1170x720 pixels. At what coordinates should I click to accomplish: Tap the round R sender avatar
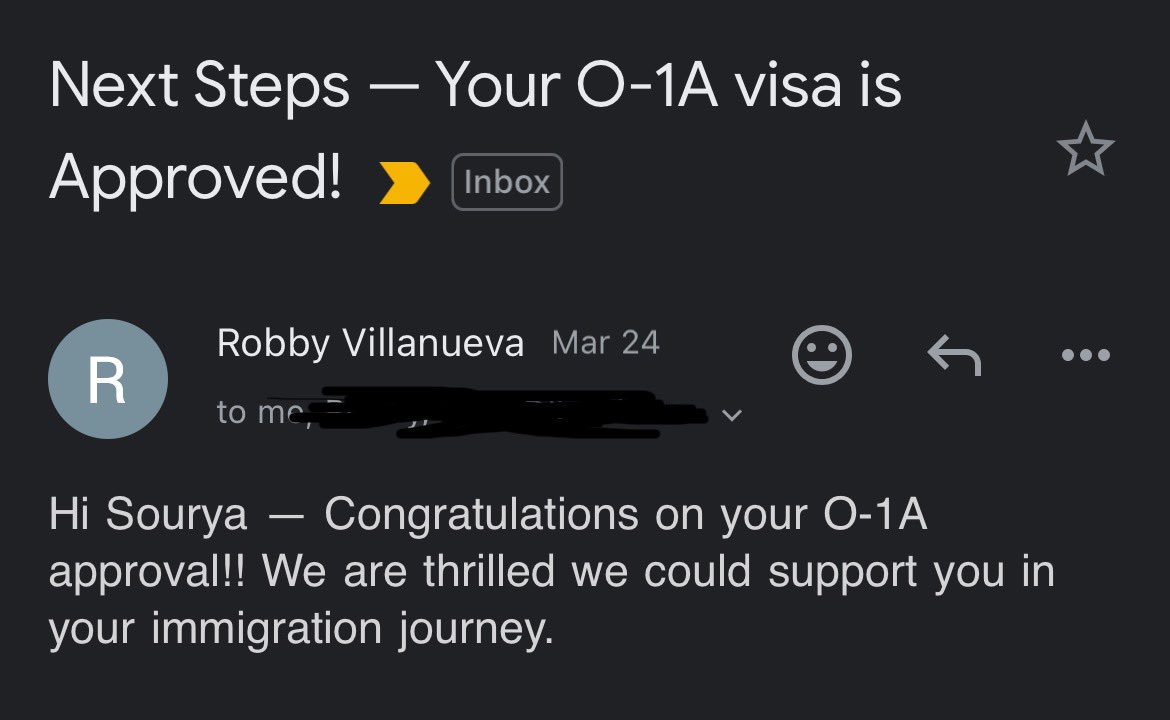(x=107, y=379)
